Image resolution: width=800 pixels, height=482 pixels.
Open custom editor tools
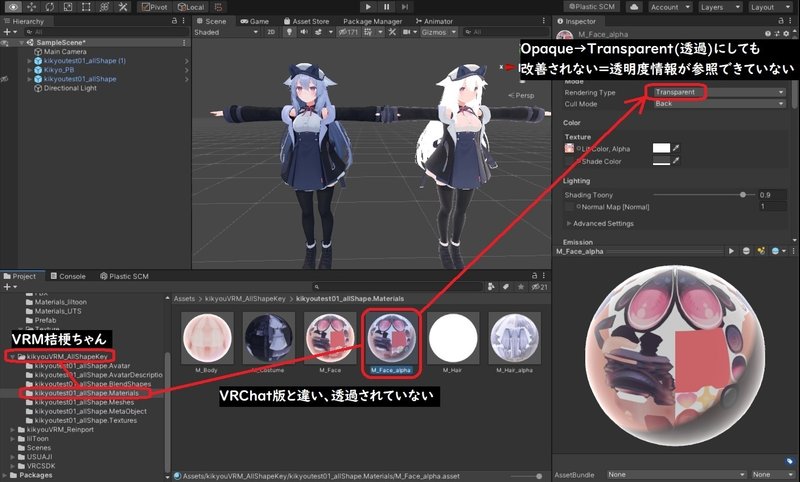(123, 7)
